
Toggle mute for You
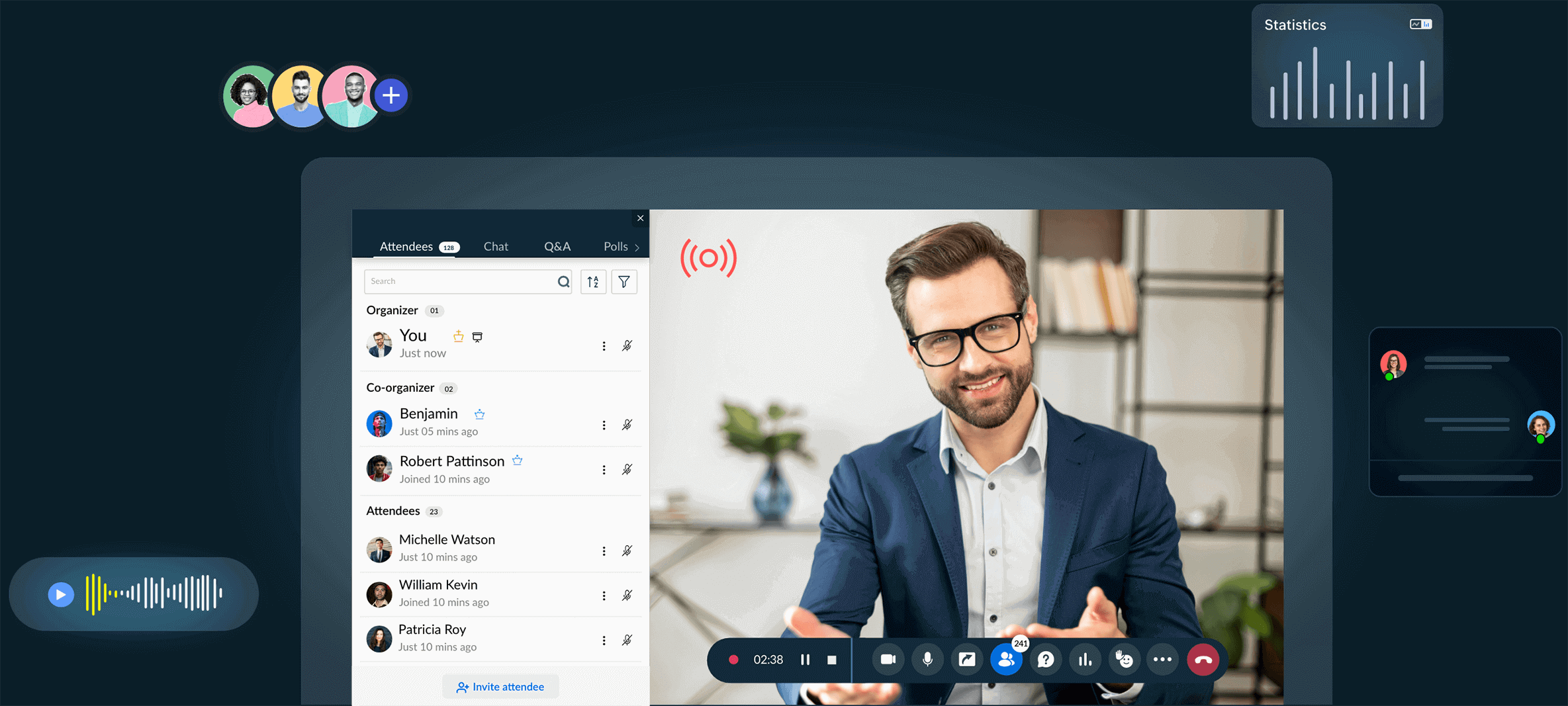pyautogui.click(x=627, y=345)
